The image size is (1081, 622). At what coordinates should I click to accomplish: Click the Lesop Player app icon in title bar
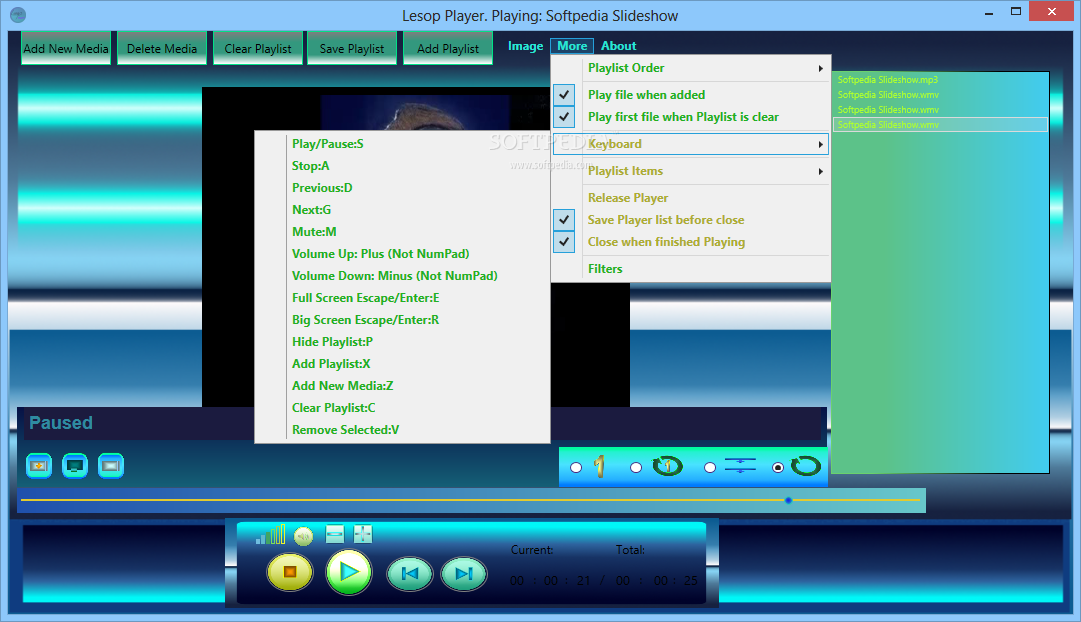(x=19, y=14)
